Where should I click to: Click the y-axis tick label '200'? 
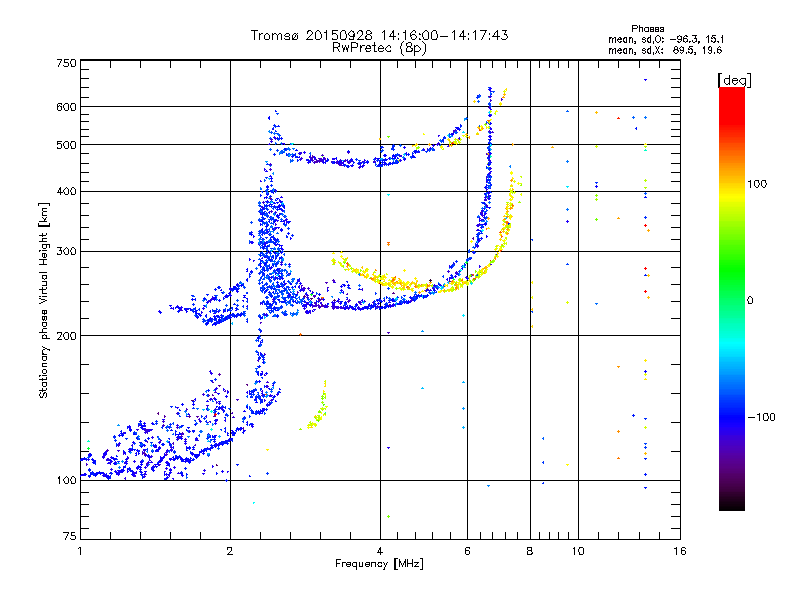[66, 336]
